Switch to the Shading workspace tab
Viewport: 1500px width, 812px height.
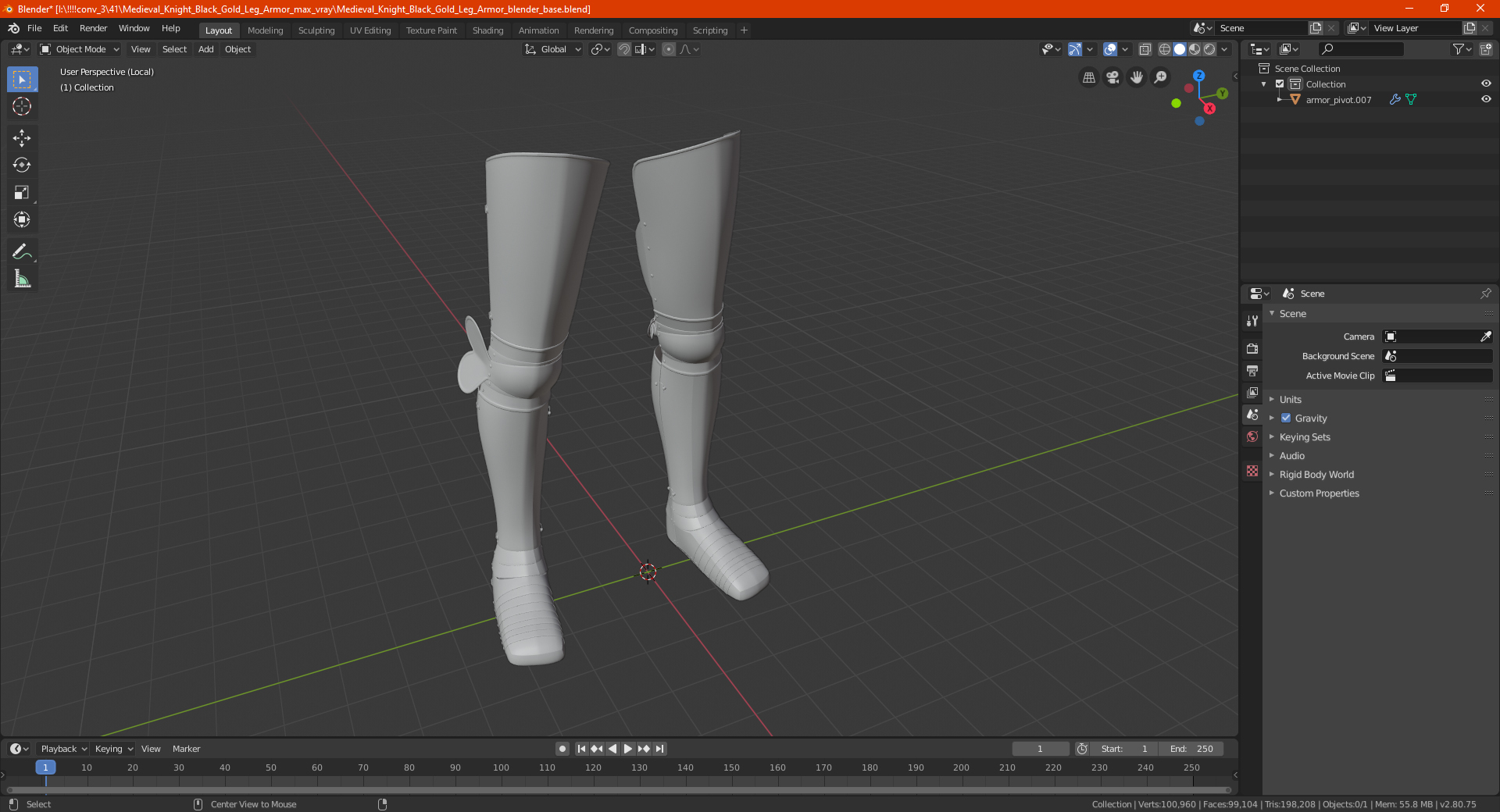pyautogui.click(x=487, y=30)
